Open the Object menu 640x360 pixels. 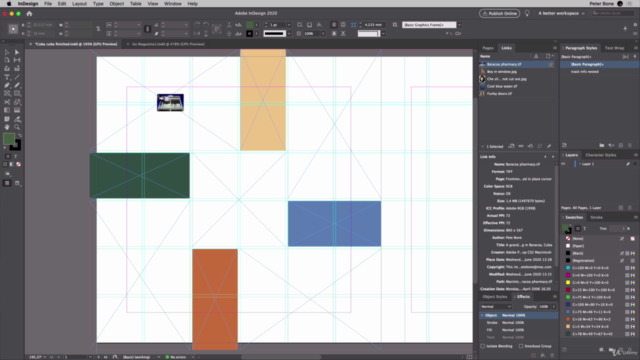click(116, 4)
